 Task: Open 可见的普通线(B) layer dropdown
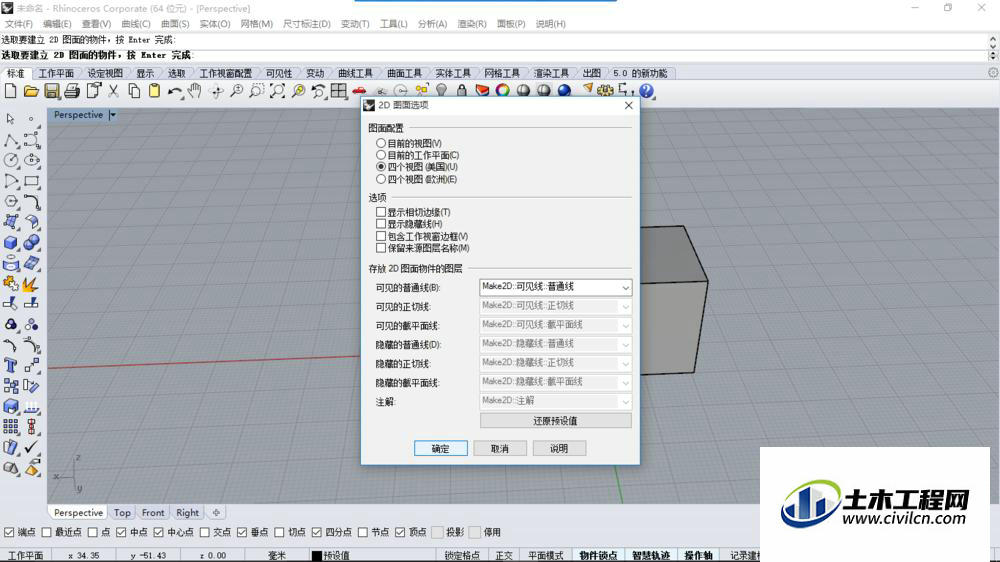(555, 287)
